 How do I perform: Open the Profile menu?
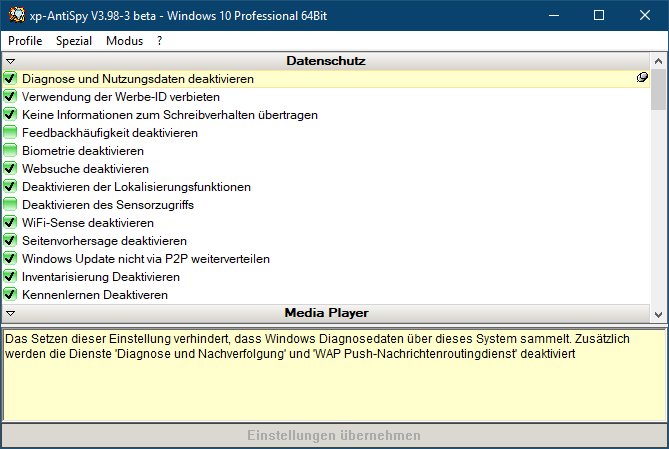(x=25, y=41)
